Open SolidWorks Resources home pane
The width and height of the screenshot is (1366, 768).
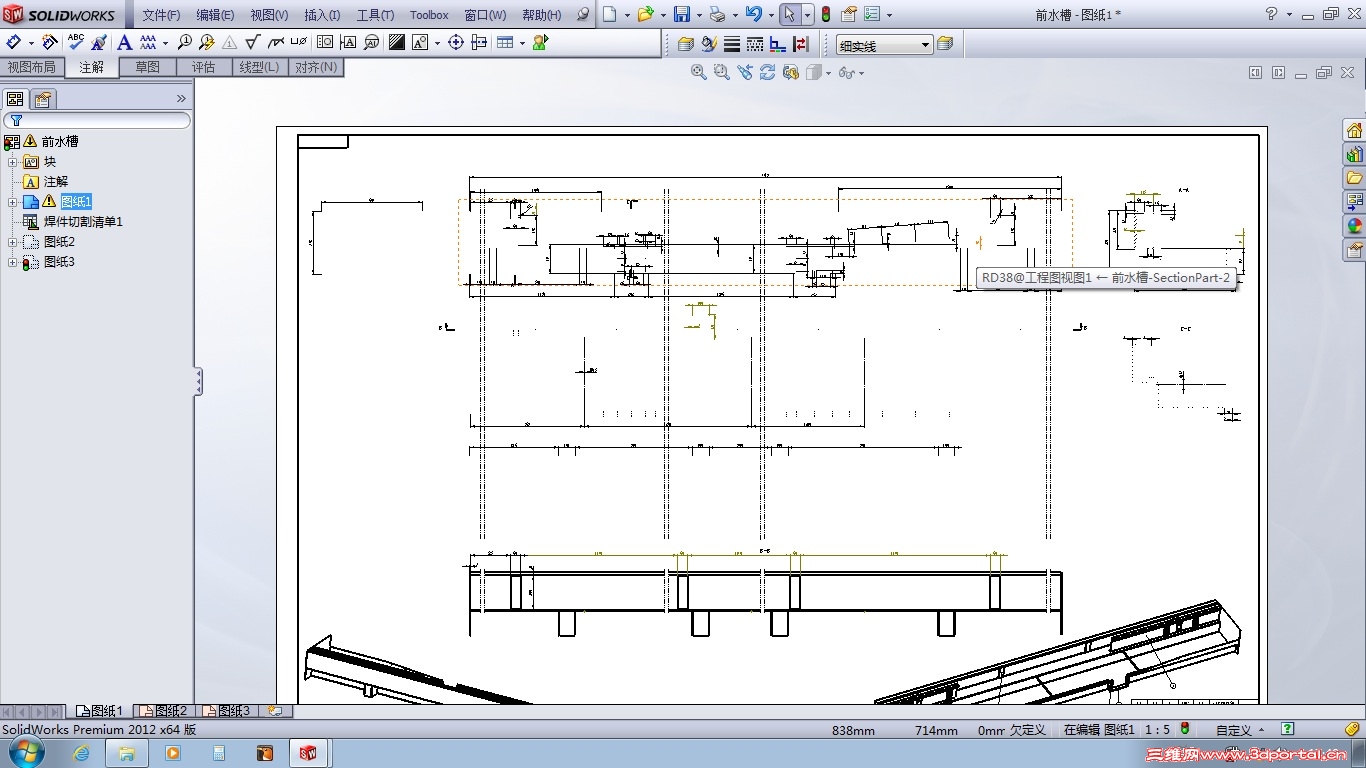(1355, 131)
